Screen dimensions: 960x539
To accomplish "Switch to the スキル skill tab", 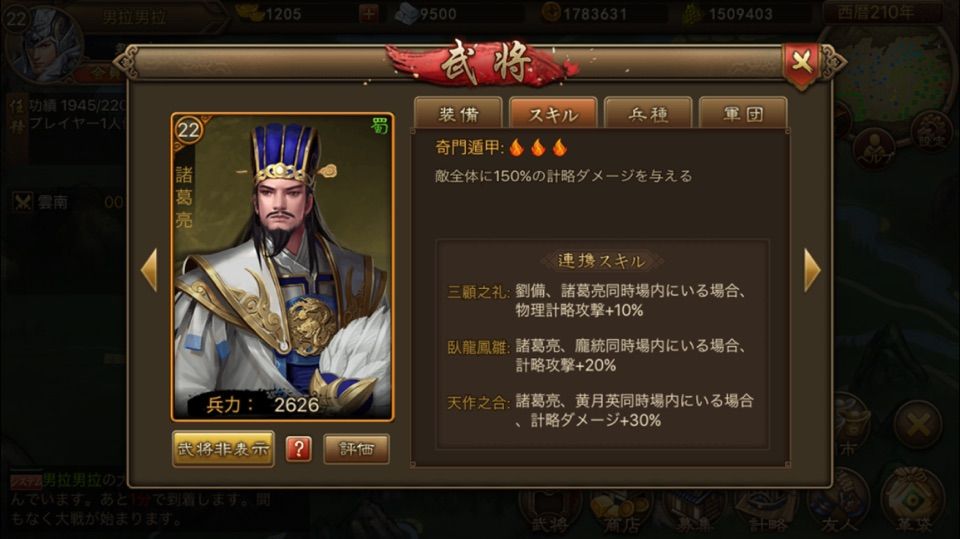I will (553, 113).
